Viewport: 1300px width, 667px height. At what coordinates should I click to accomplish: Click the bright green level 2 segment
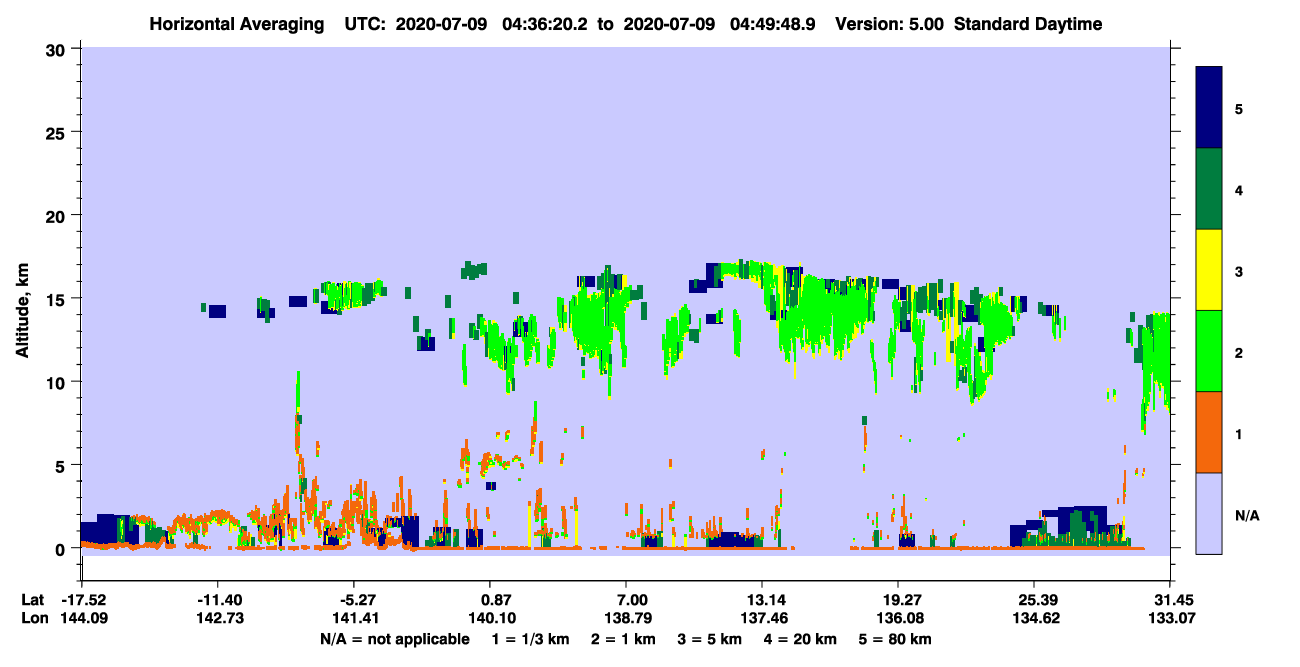coord(1210,351)
